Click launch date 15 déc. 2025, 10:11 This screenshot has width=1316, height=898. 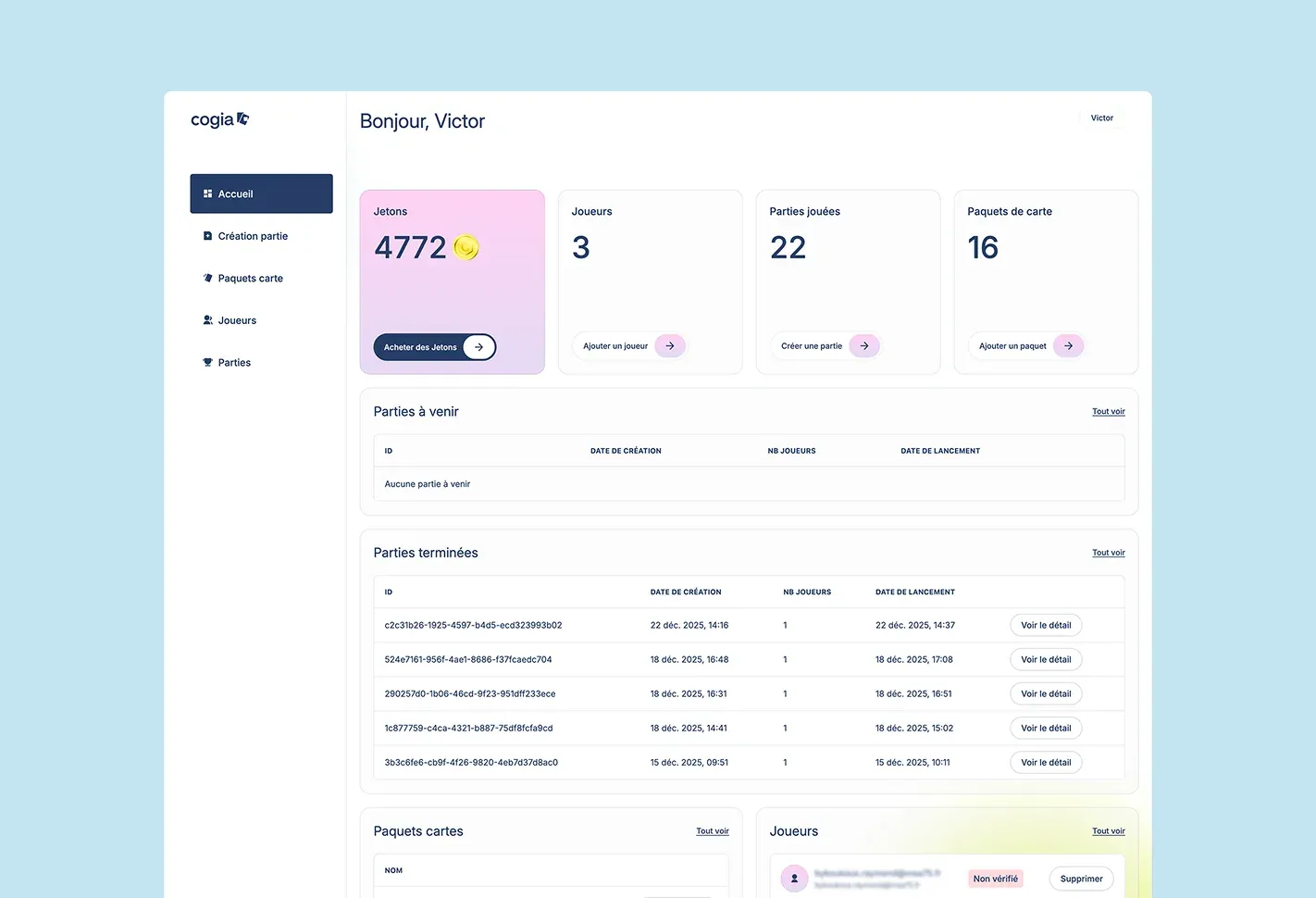tap(913, 763)
